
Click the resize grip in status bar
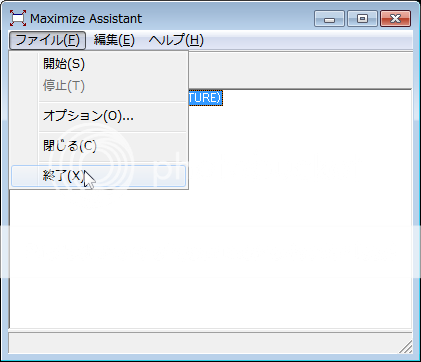[406, 347]
